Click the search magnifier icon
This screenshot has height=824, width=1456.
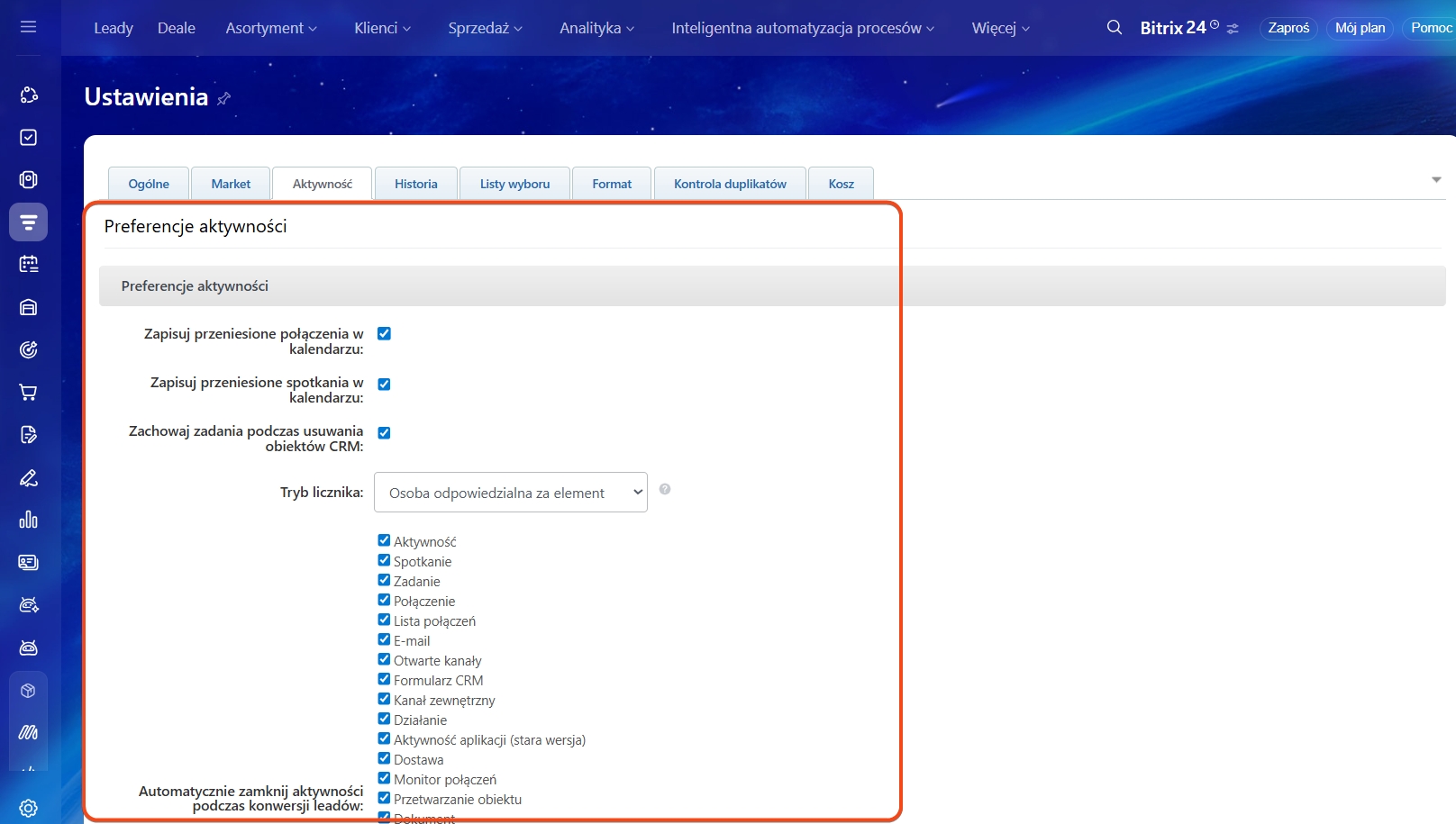click(1115, 28)
